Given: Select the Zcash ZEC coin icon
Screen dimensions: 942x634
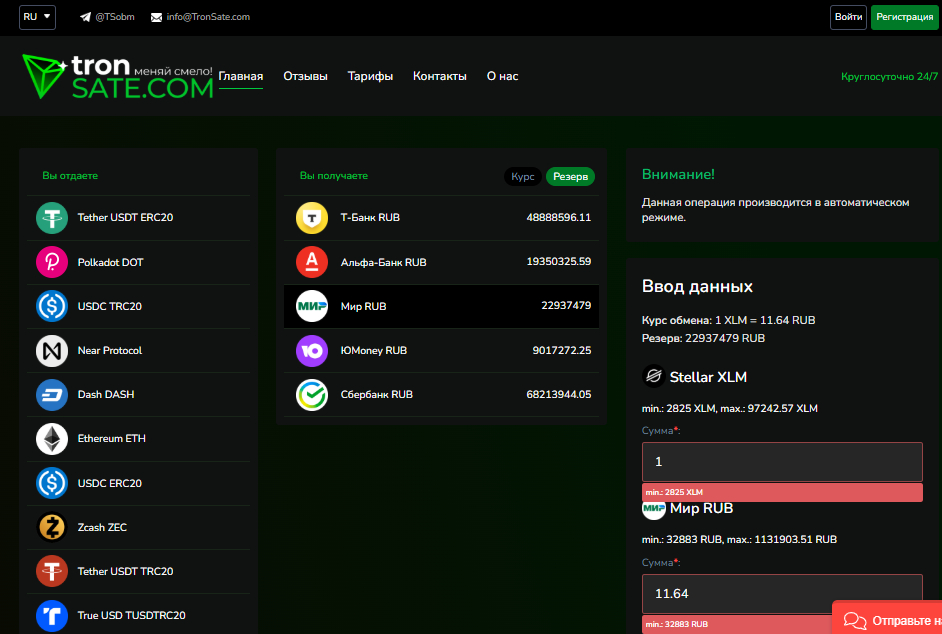Looking at the screenshot, I should (52, 527).
